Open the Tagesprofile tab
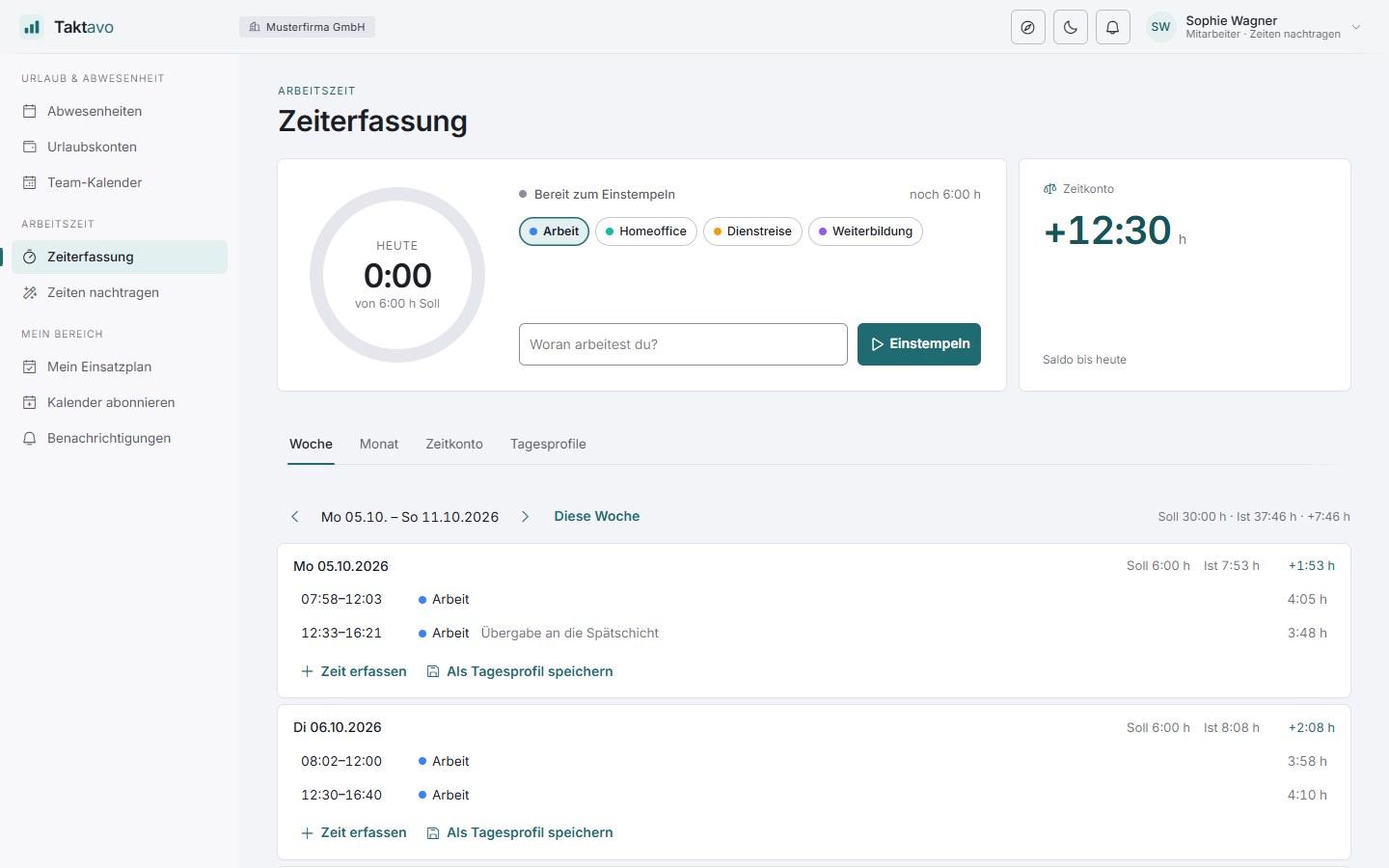1389x868 pixels. pos(548,444)
